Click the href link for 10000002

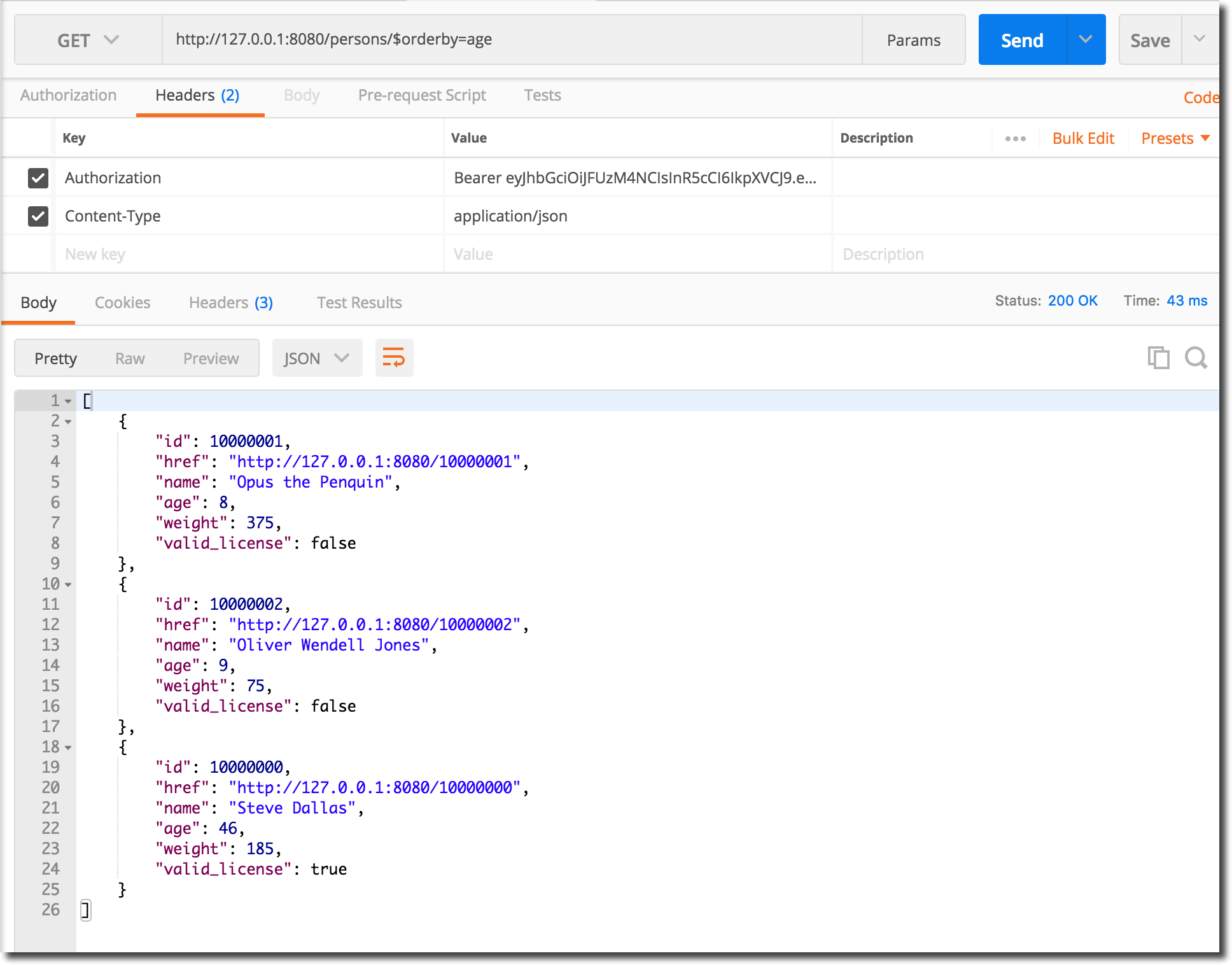tap(374, 624)
